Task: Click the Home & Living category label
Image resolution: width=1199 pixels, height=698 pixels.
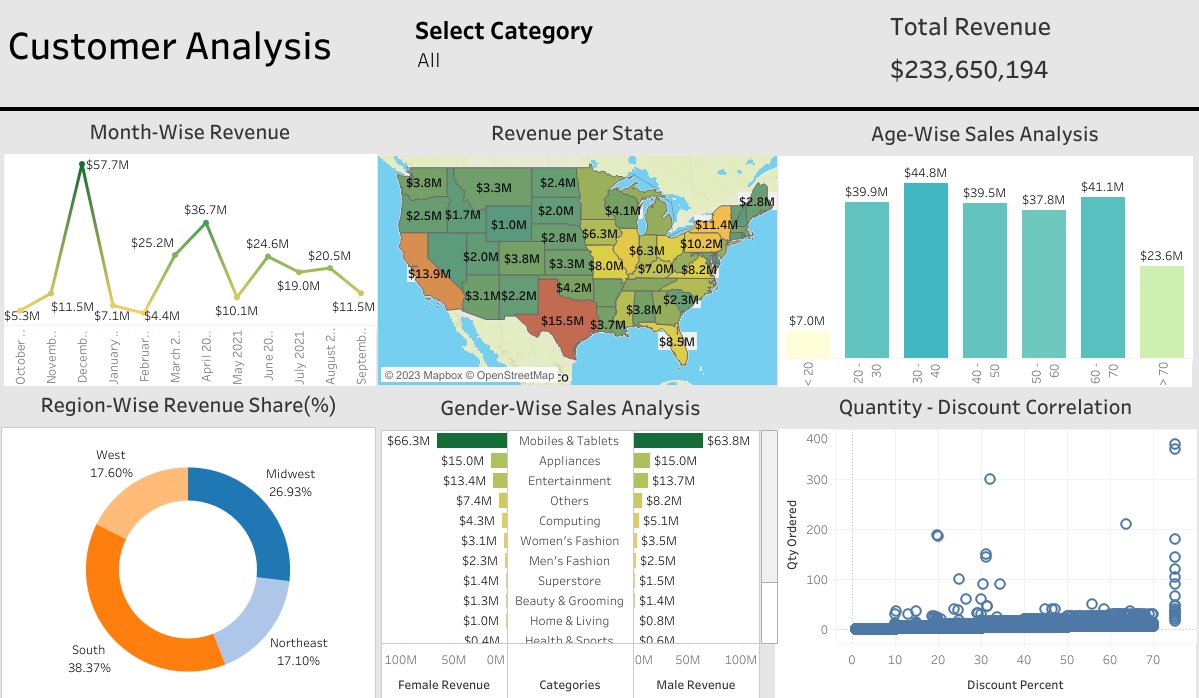Action: tap(570, 621)
